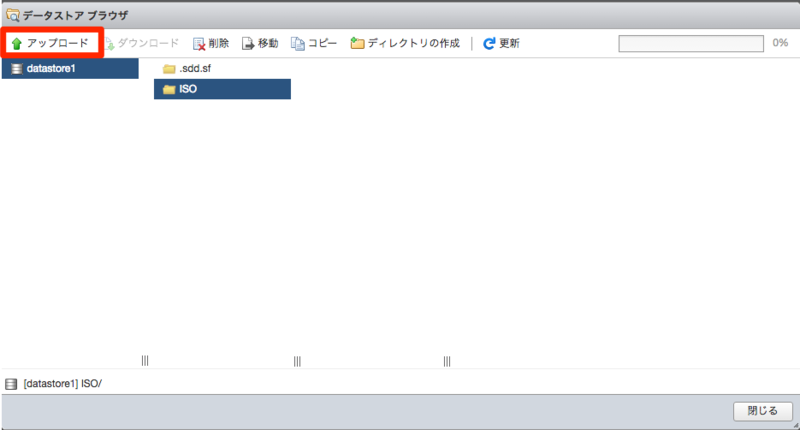Select datastore1 in the left pane
This screenshot has height=430, width=800.
click(x=70, y=68)
